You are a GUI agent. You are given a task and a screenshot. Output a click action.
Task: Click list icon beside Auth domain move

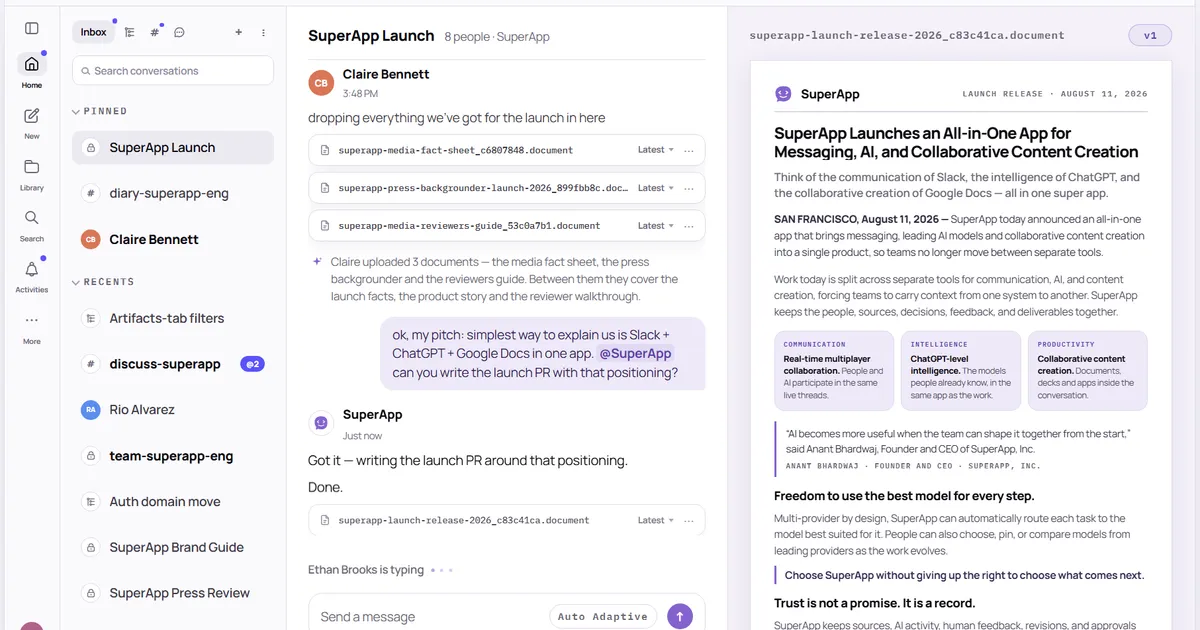[x=91, y=501]
